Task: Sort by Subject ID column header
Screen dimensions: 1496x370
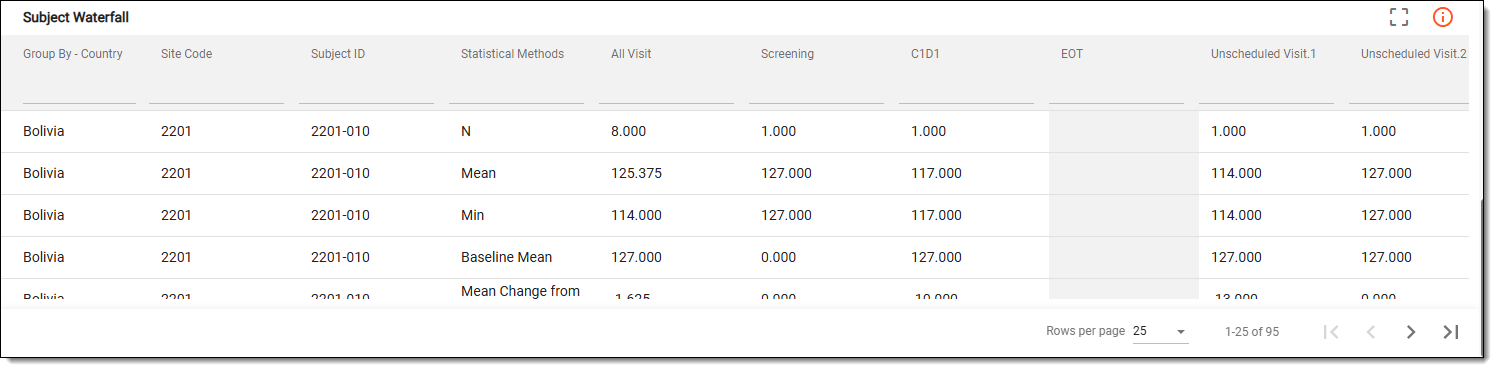Action: tap(338, 54)
